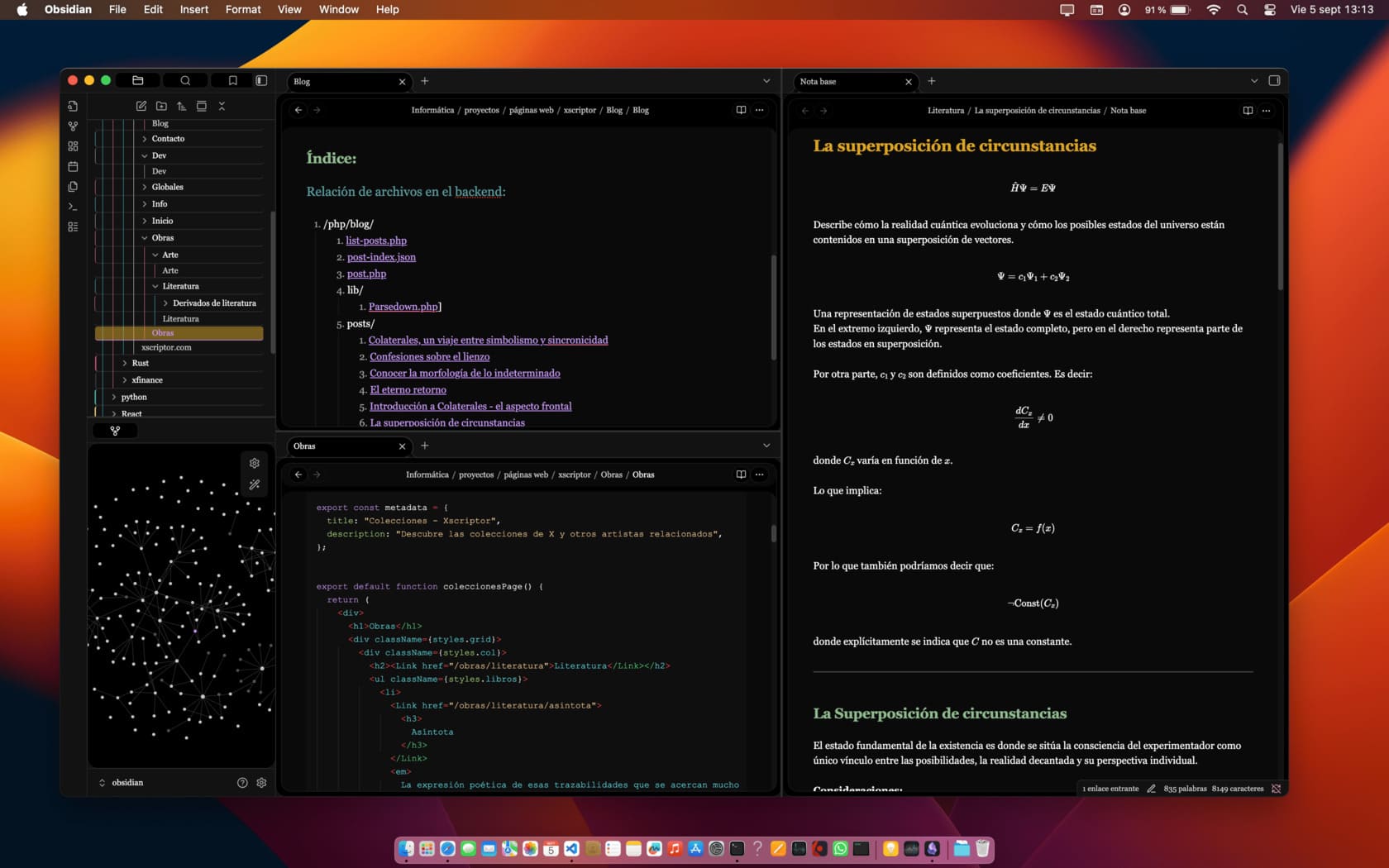Go back in Blog pane
The width and height of the screenshot is (1389, 868).
point(298,110)
